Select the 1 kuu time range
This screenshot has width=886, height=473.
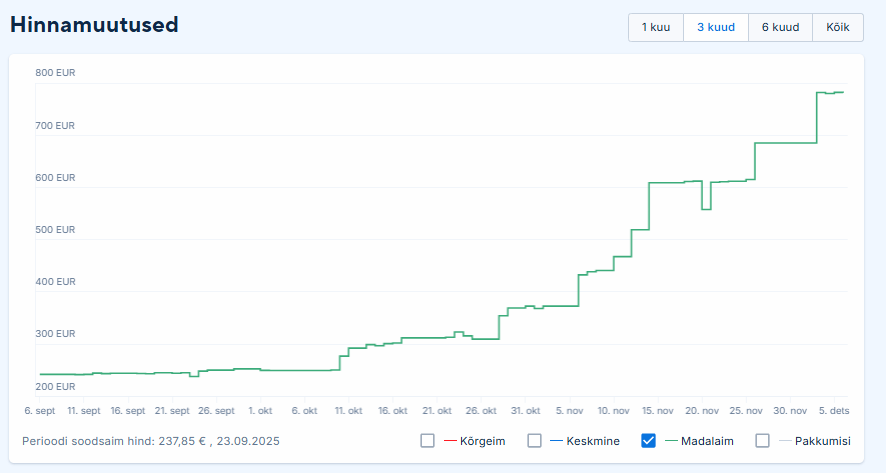pos(655,27)
